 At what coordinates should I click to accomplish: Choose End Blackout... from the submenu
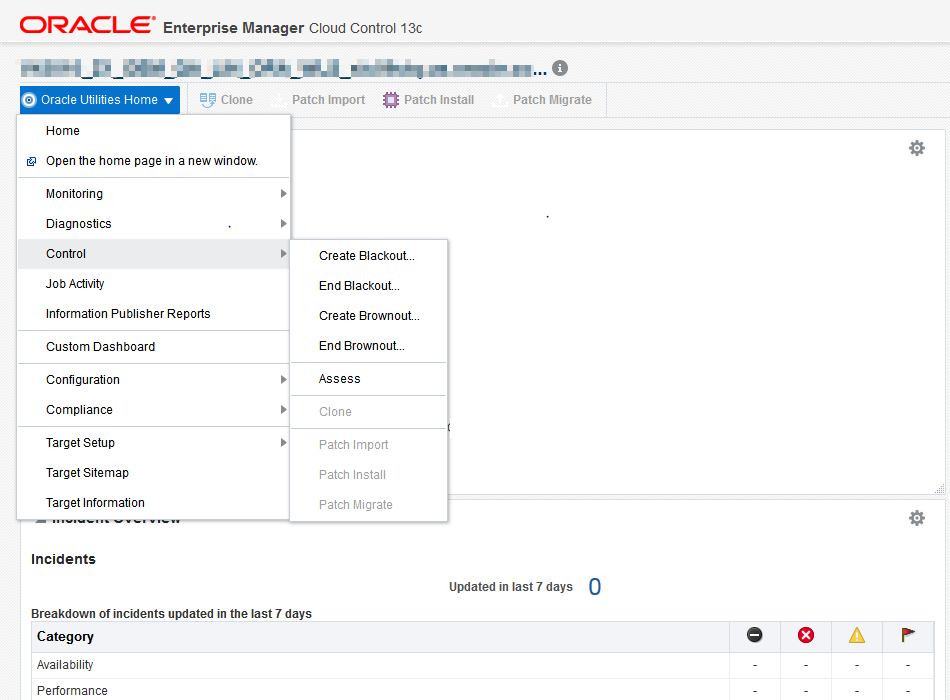(x=368, y=286)
